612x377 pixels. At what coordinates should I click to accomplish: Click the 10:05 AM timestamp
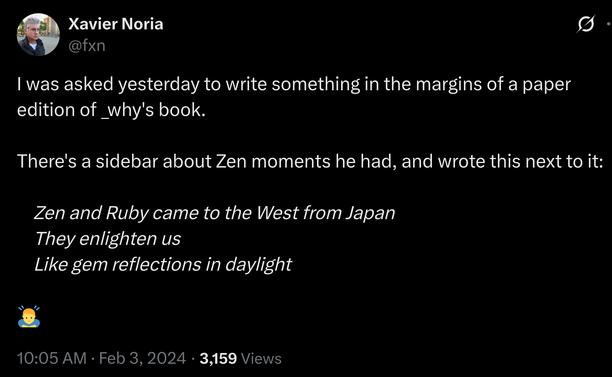point(52,358)
